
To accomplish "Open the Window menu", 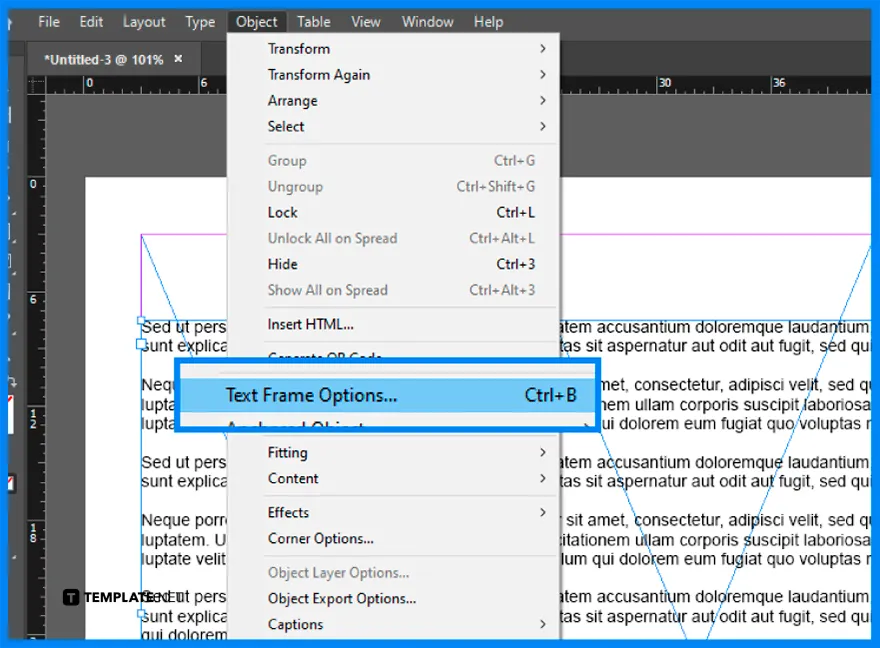I will 427,21.
